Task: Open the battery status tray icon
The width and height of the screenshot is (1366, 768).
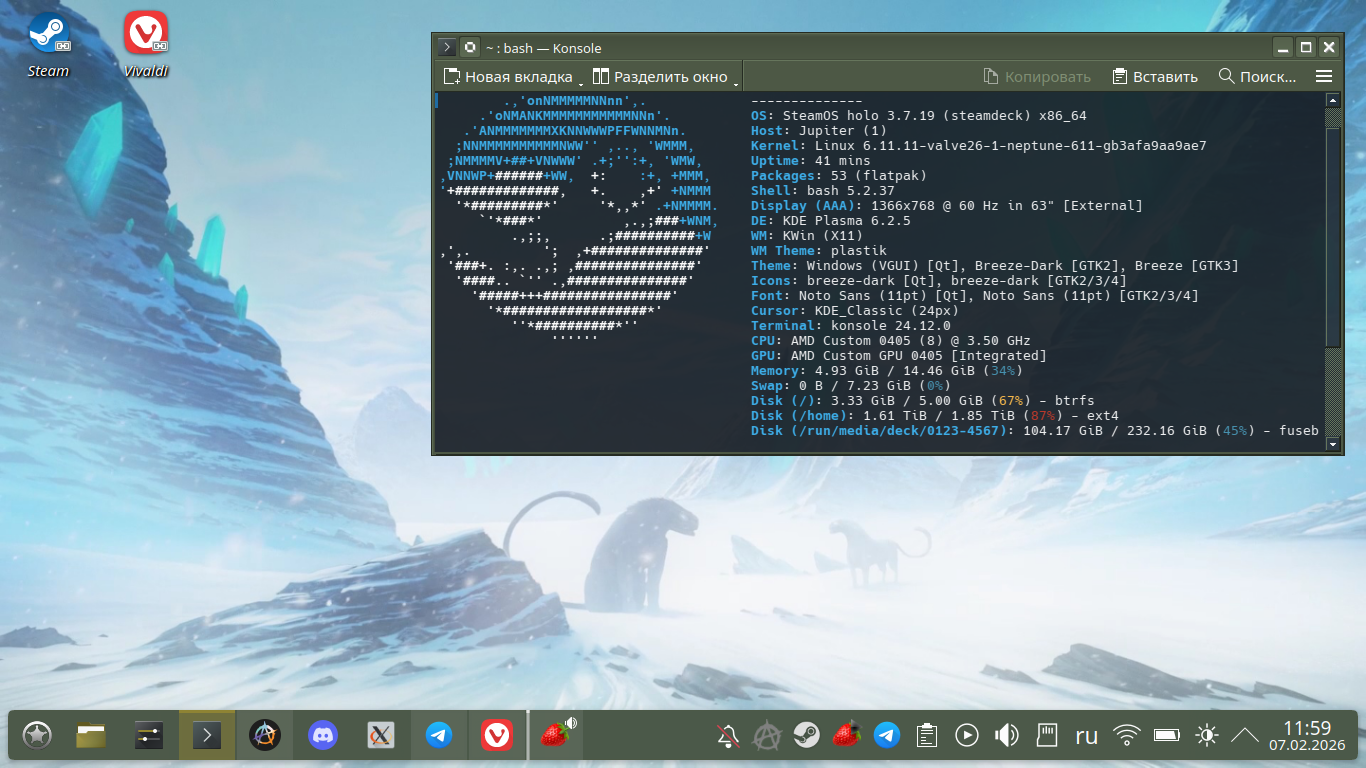Action: [1167, 736]
